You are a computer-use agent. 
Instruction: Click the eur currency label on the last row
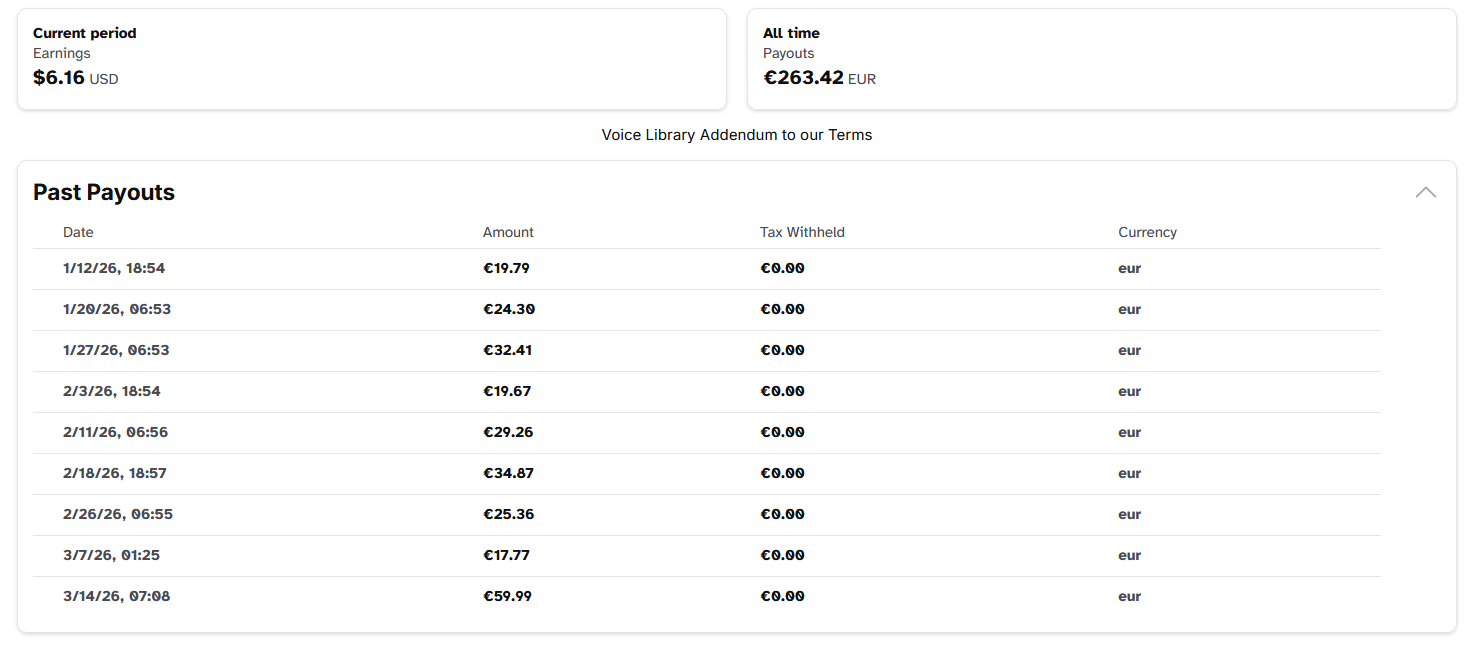(1129, 596)
